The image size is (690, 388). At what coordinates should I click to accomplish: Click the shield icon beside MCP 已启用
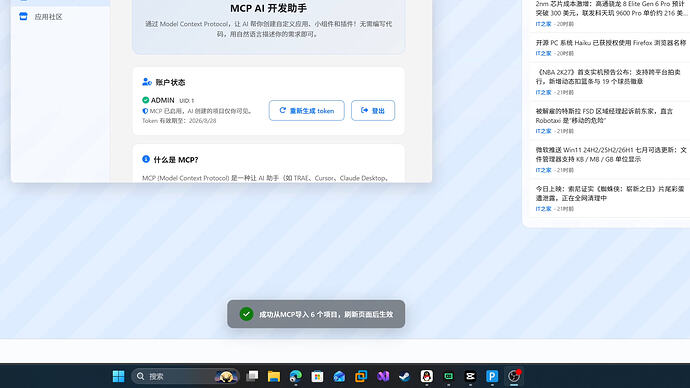(145, 111)
